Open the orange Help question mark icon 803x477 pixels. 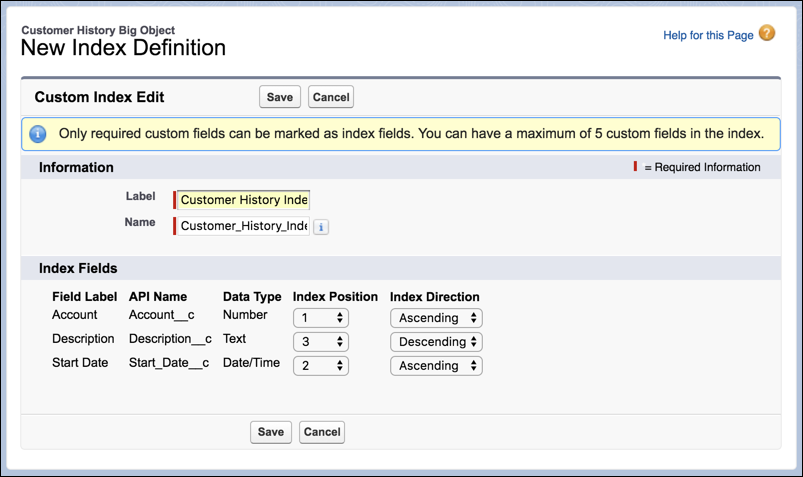tap(767, 33)
